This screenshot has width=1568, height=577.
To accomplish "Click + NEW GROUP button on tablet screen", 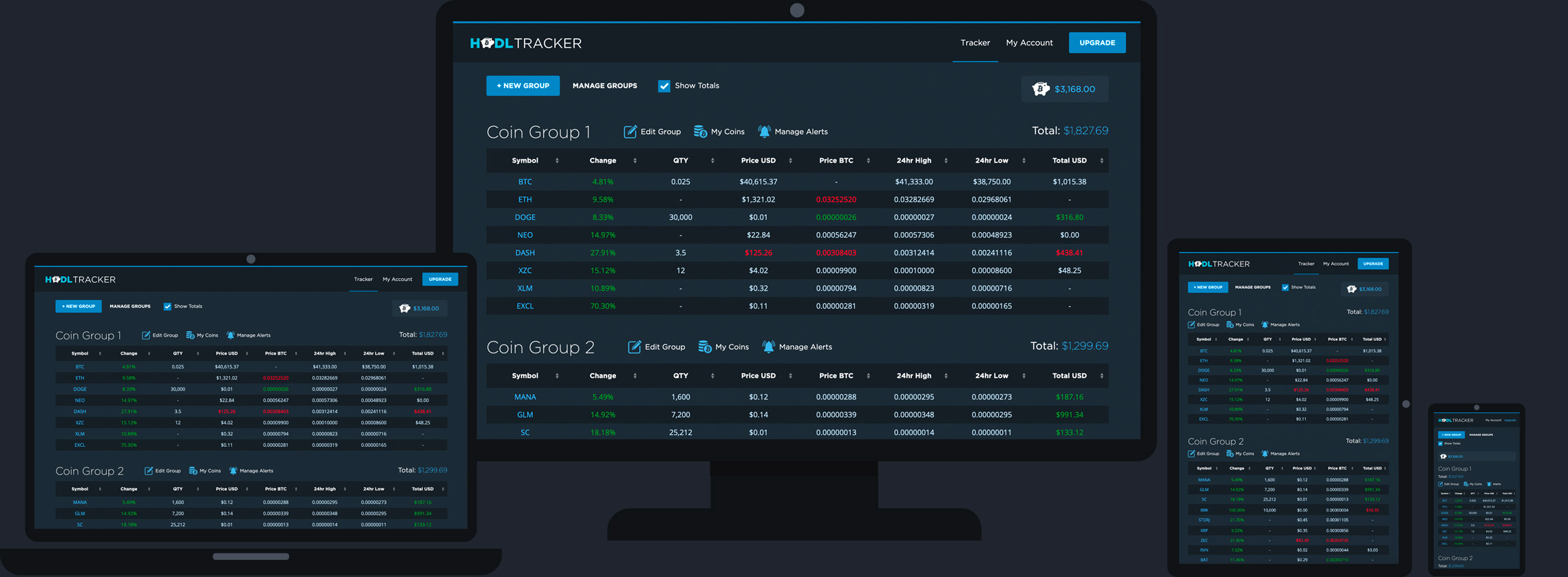I will (1208, 287).
